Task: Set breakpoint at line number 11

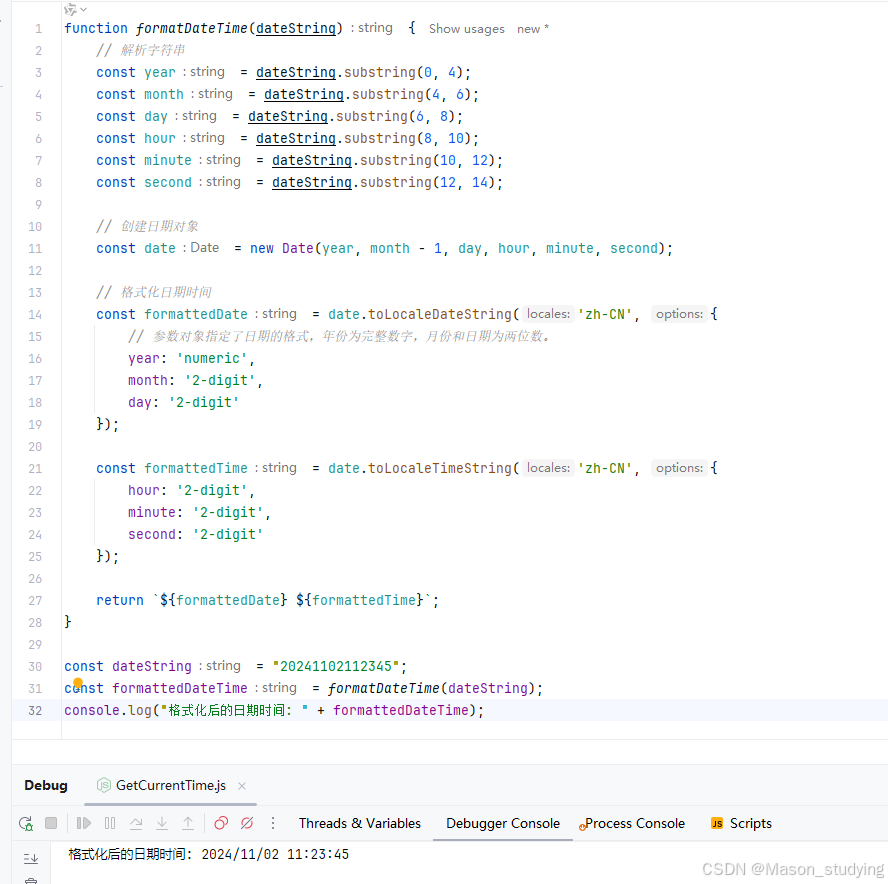Action: tap(35, 249)
